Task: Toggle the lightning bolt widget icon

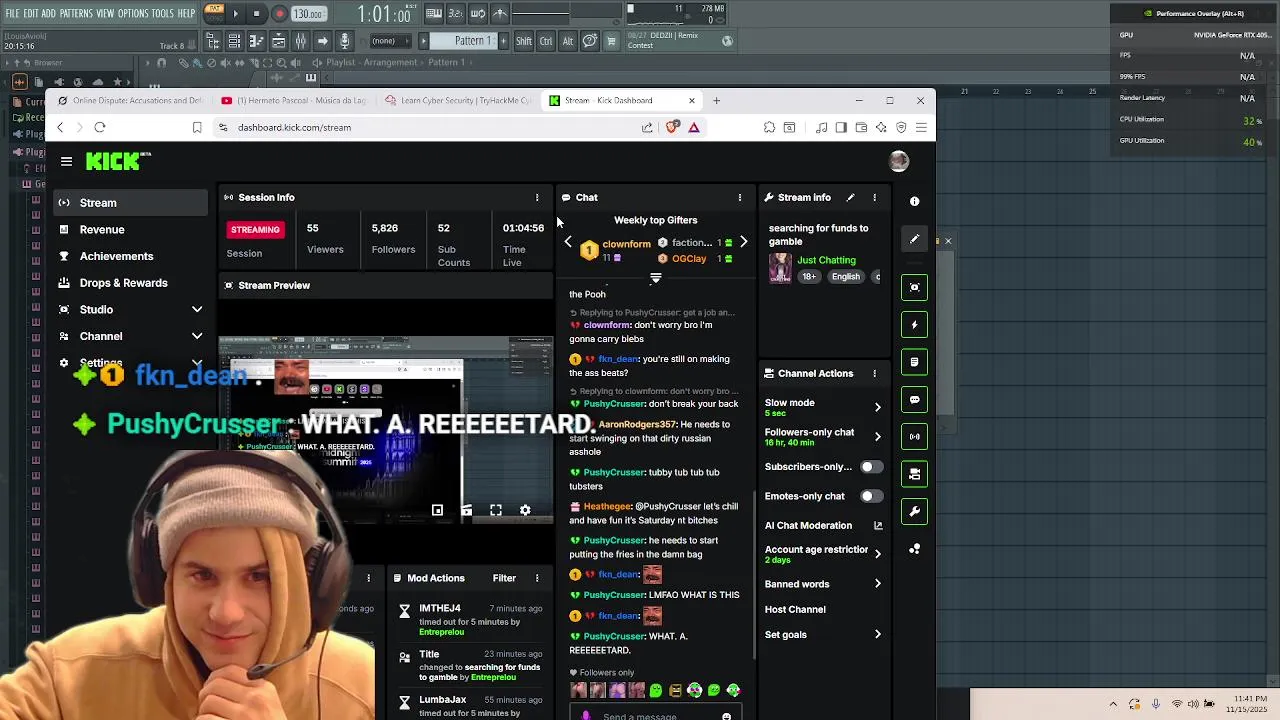Action: tap(914, 324)
